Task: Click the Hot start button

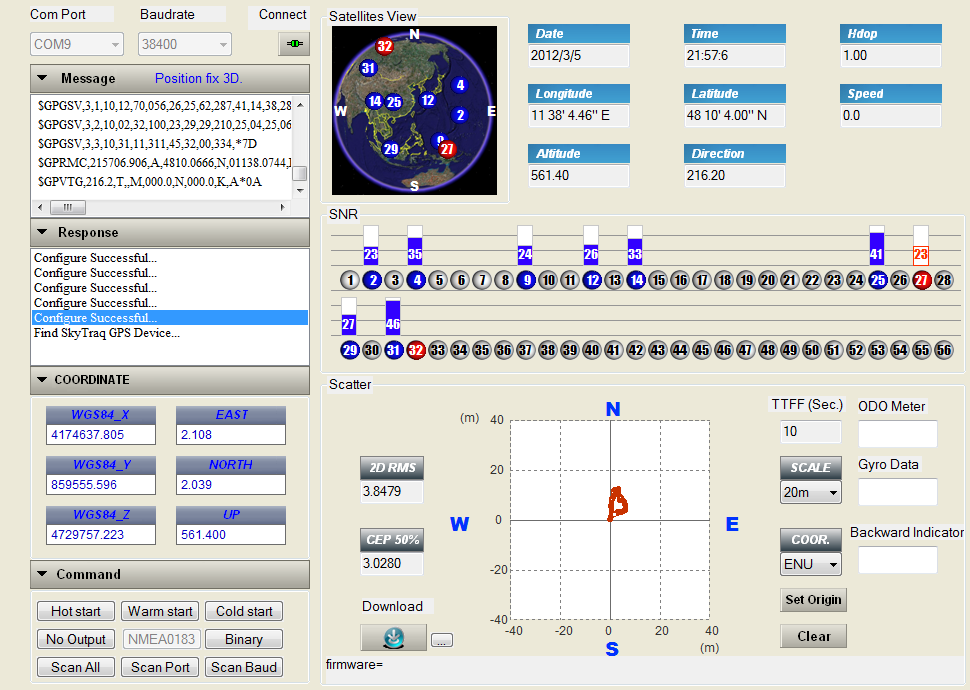Action: (75, 611)
